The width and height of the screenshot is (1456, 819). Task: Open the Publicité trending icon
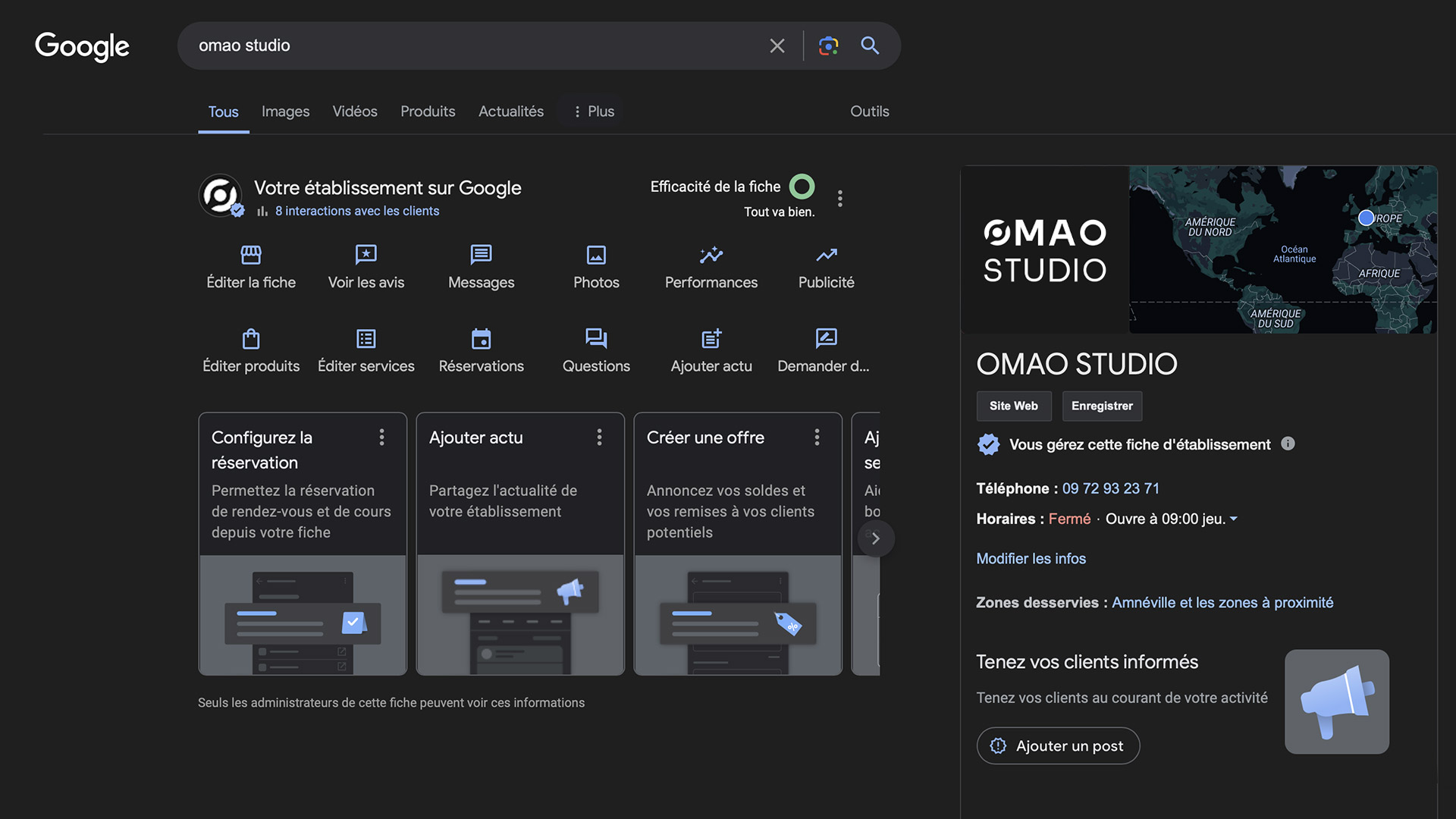(x=827, y=255)
